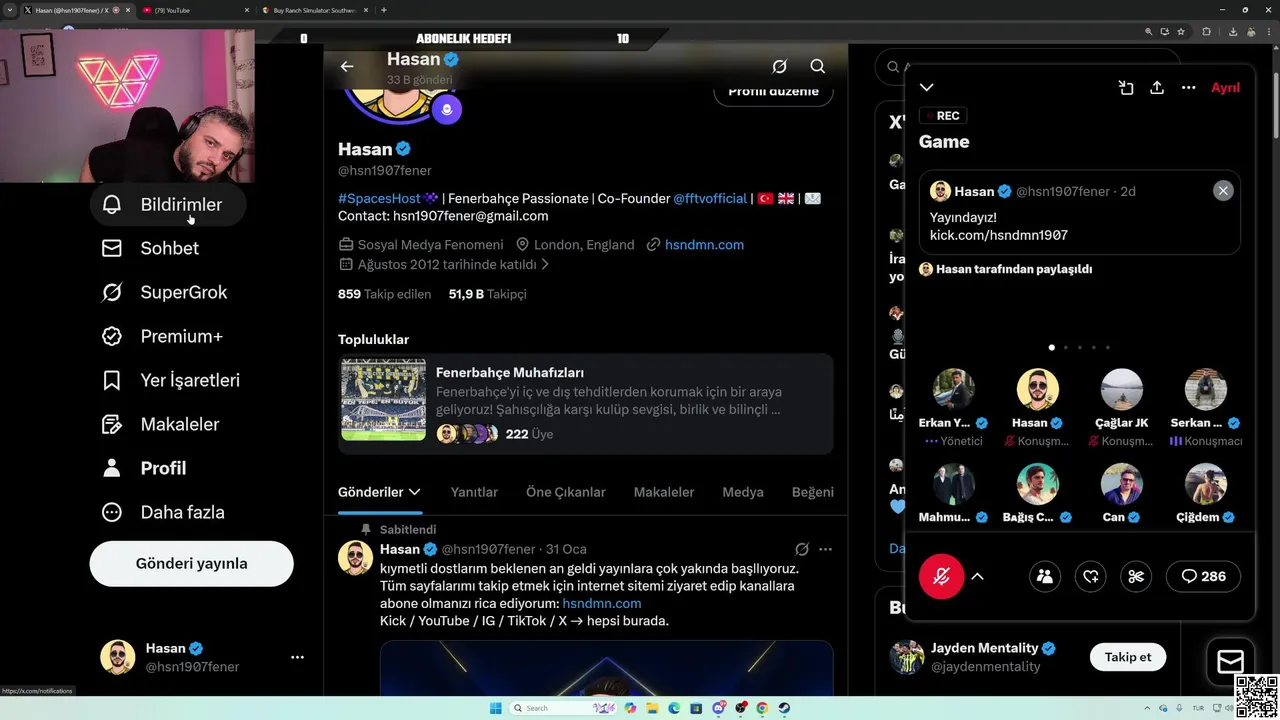
Task: Toggle the red muted microphone button
Action: (x=941, y=576)
